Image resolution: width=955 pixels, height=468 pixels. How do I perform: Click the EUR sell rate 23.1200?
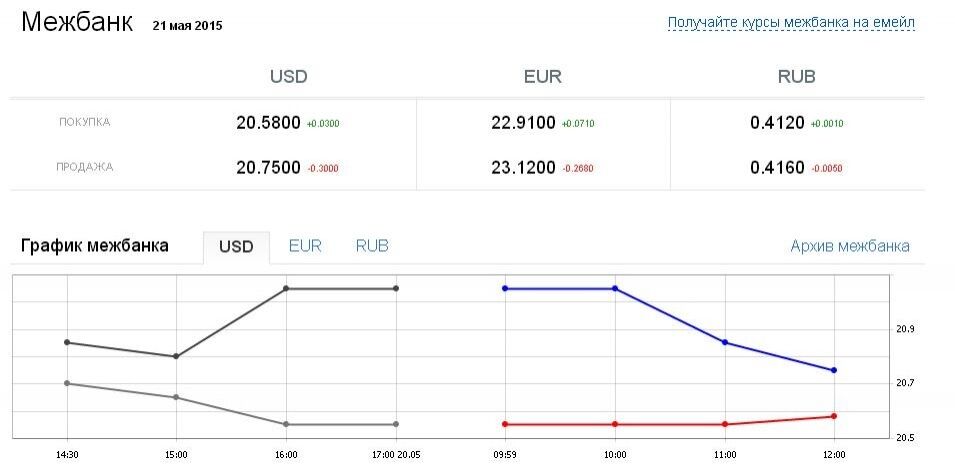pos(523,168)
